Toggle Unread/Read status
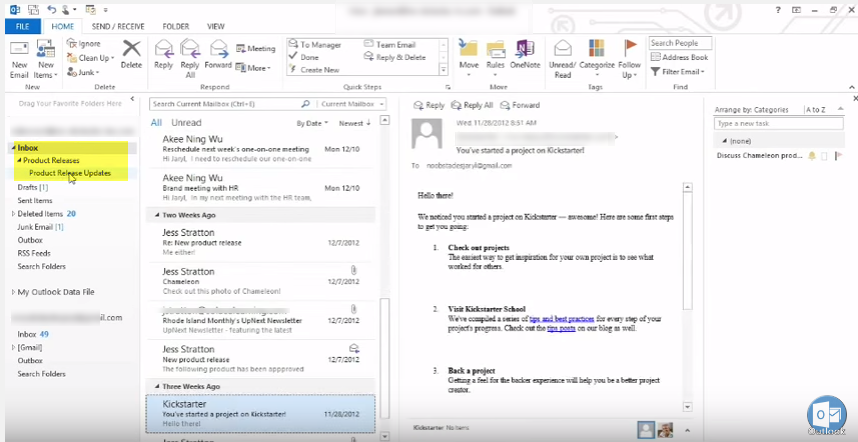Image resolution: width=858 pixels, height=442 pixels. pyautogui.click(x=563, y=60)
